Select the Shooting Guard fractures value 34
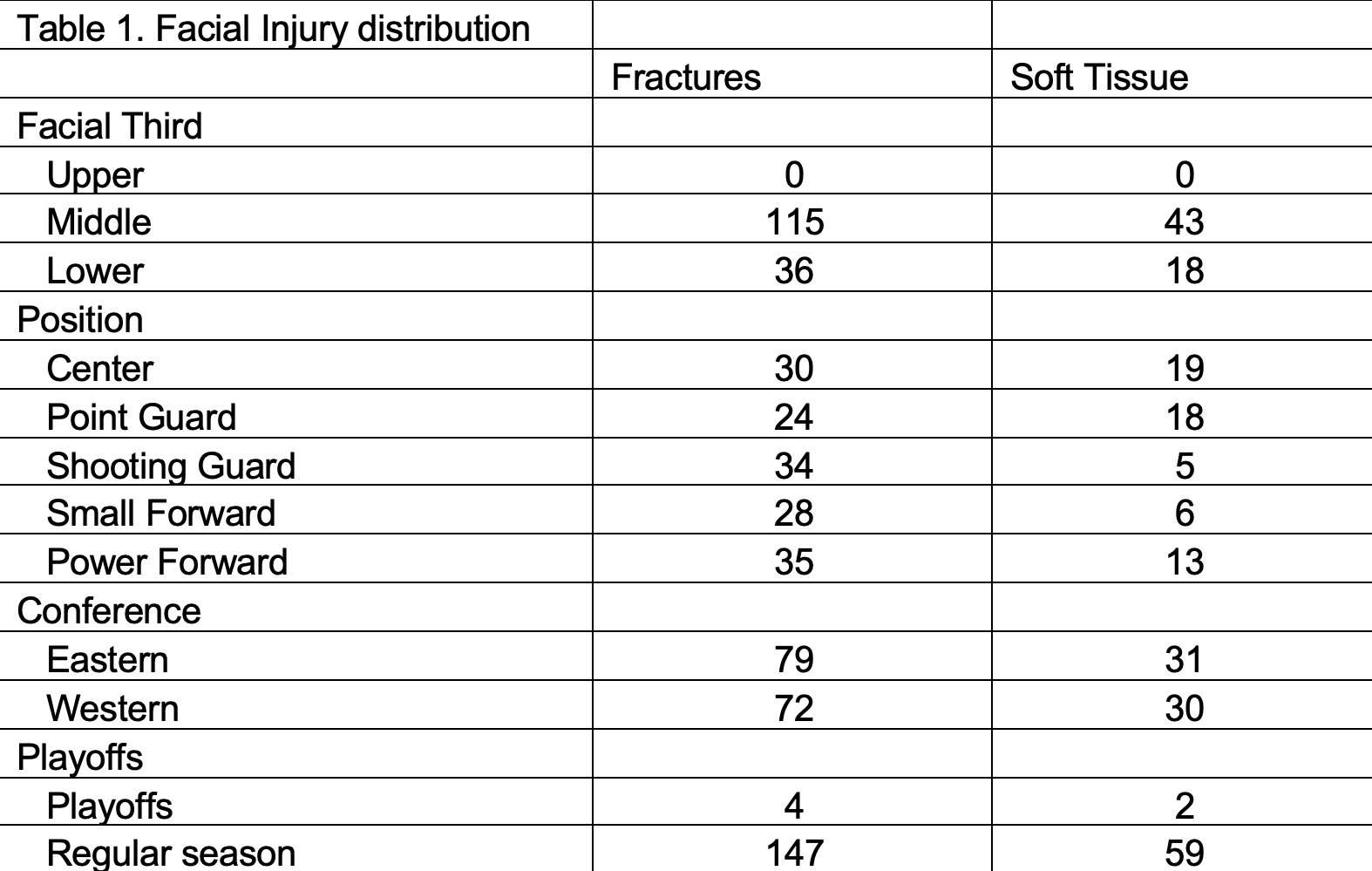 tap(794, 466)
